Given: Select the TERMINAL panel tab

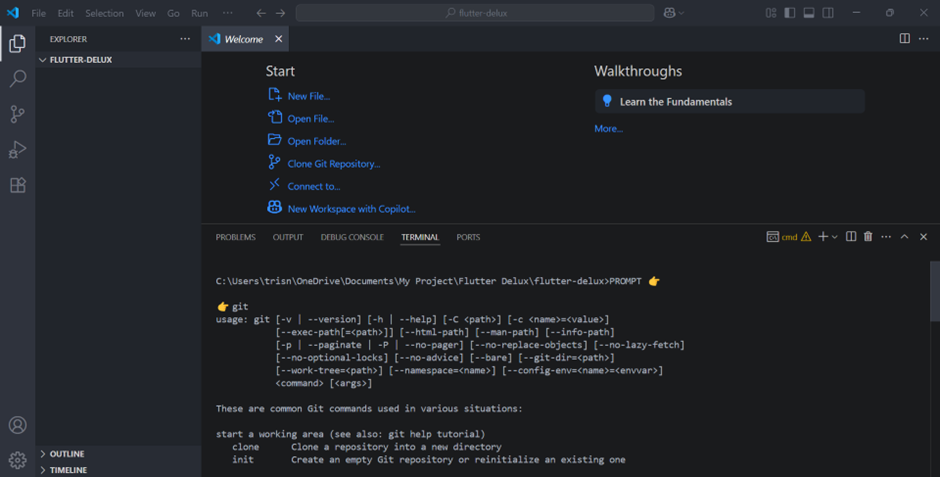Looking at the screenshot, I should tap(420, 237).
